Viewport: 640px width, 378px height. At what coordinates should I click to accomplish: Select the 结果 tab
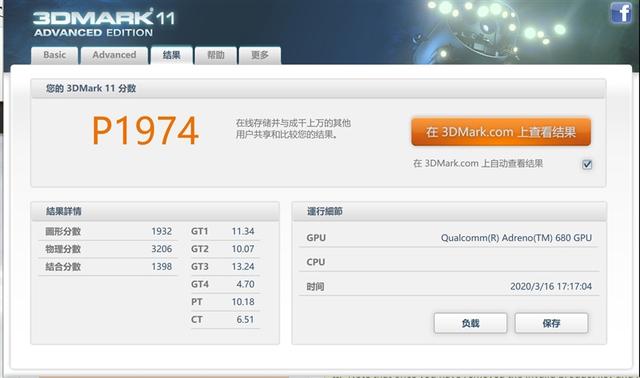click(171, 55)
